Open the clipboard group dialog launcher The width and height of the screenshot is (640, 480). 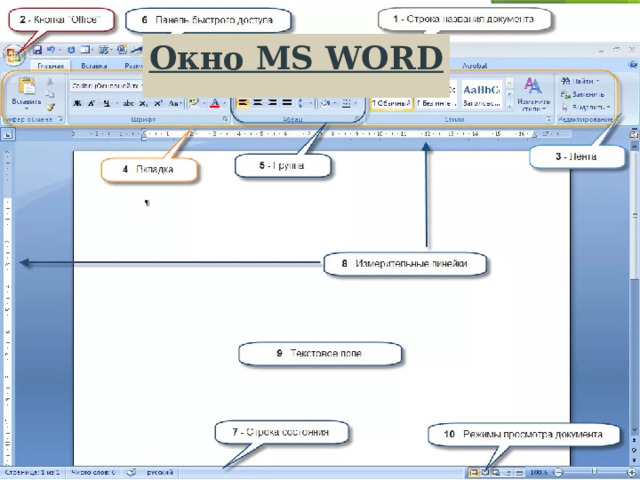pyautogui.click(x=60, y=119)
